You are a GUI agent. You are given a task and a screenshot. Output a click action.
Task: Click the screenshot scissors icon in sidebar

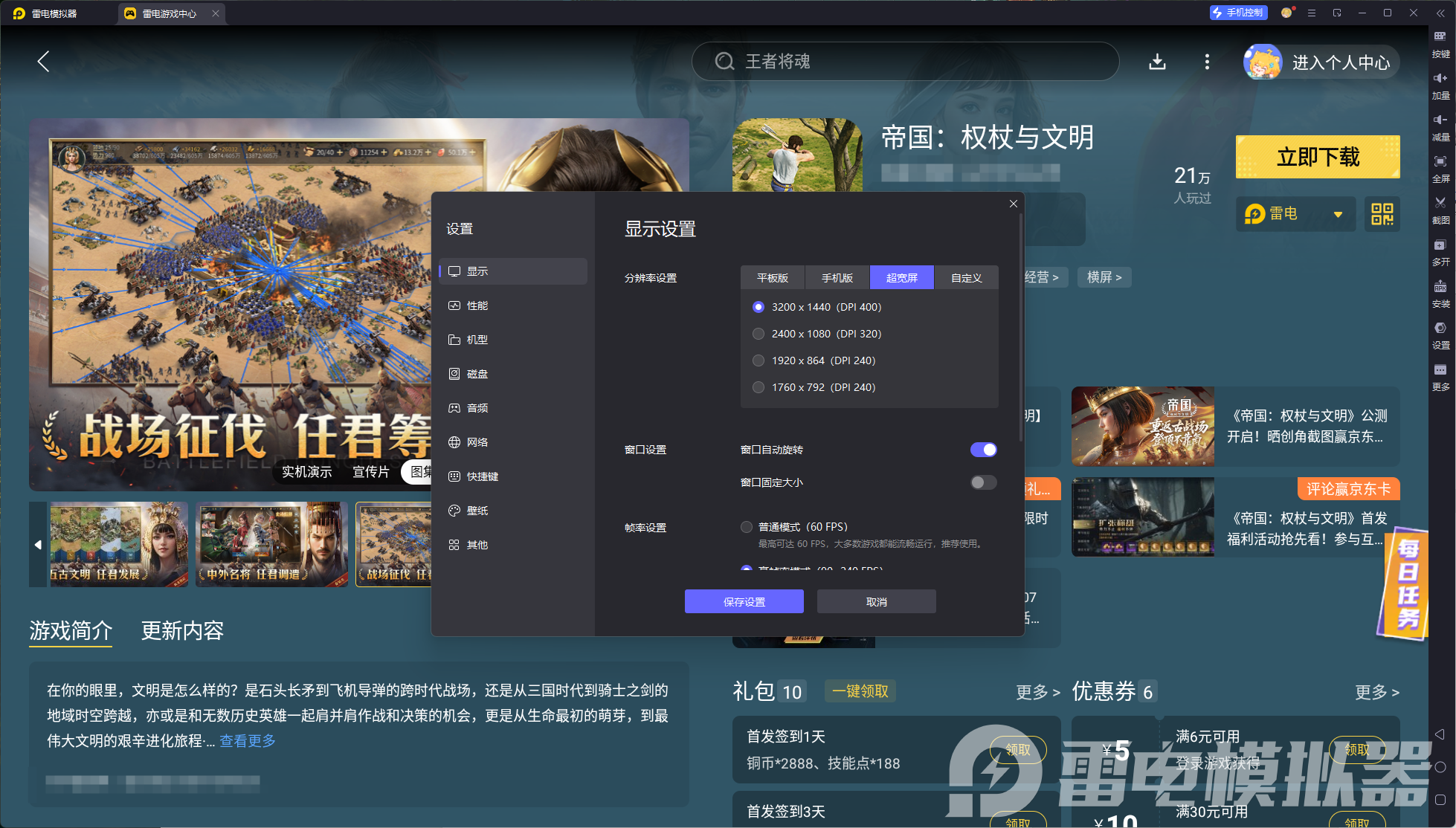click(1440, 203)
